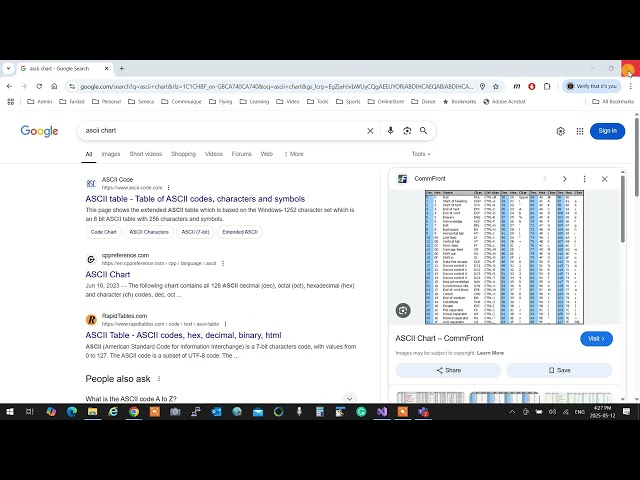Open options for the RapidTables.com result
640x480 pixels.
click(225, 324)
